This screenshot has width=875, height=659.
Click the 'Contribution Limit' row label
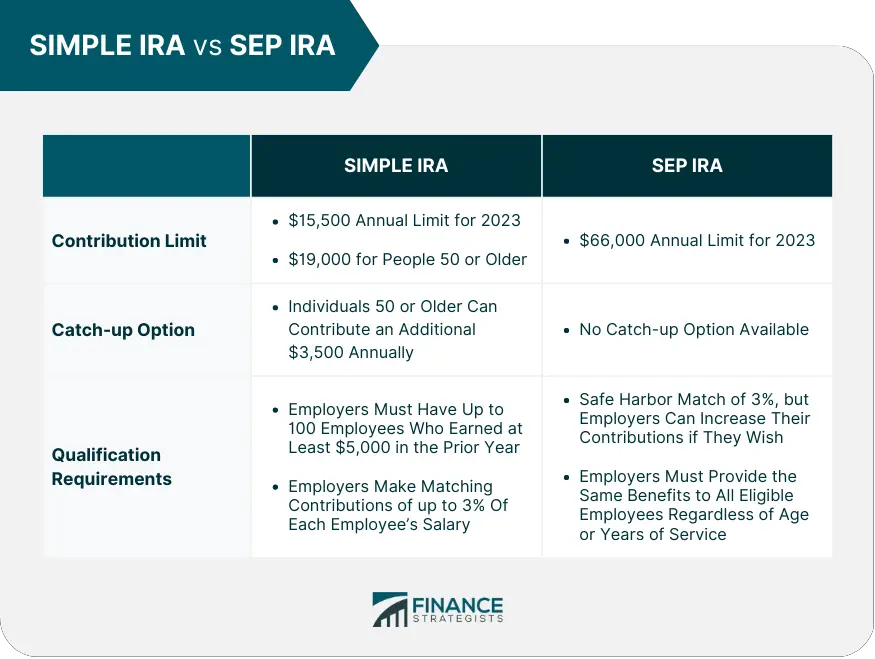point(129,240)
